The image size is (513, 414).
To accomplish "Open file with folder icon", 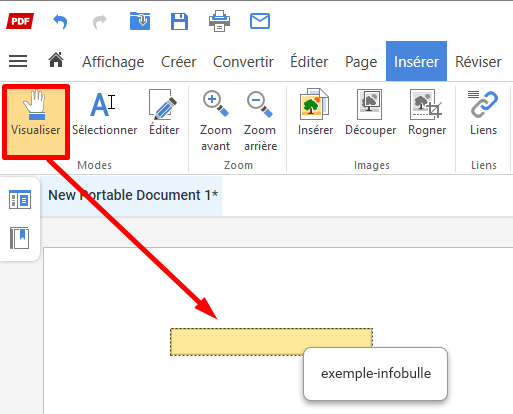I will click(140, 21).
